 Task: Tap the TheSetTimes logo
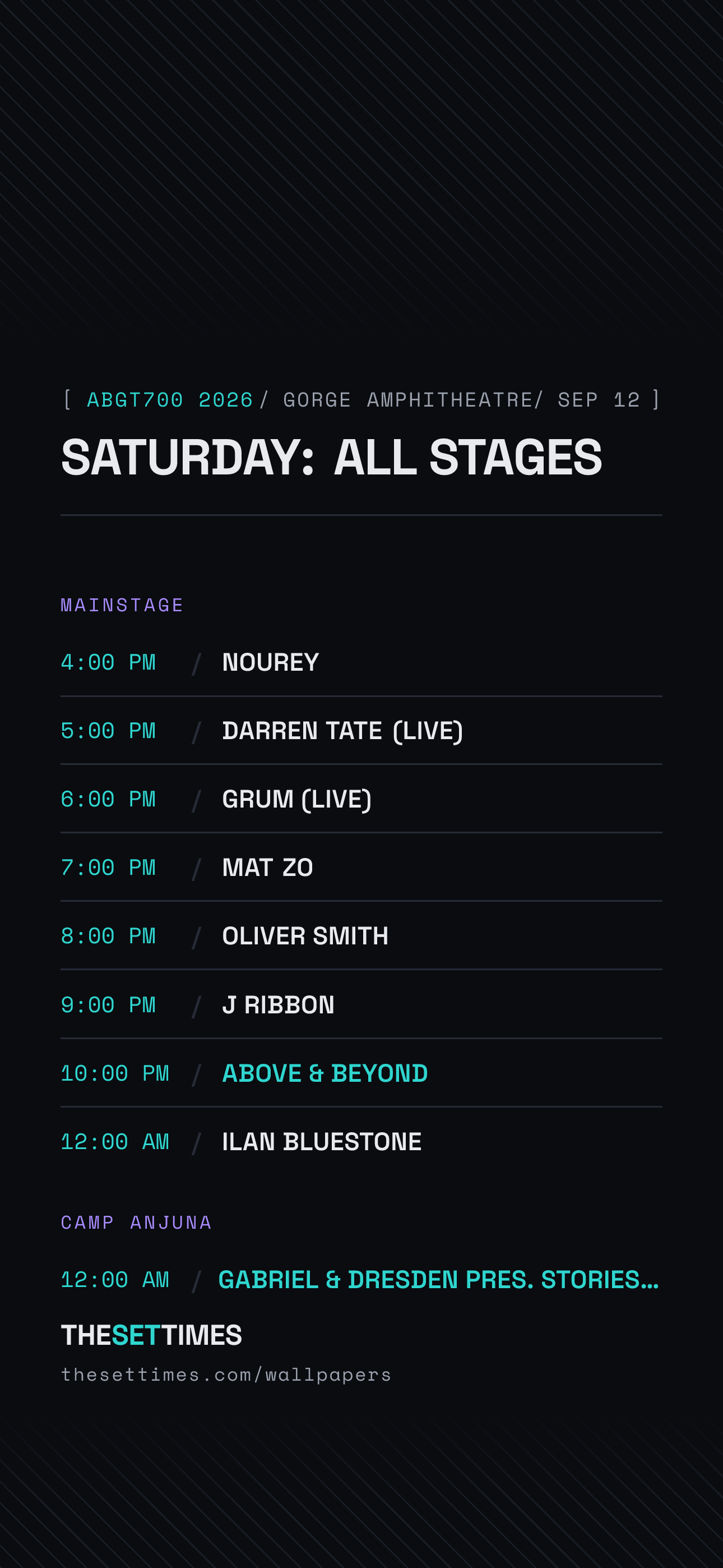click(151, 1335)
